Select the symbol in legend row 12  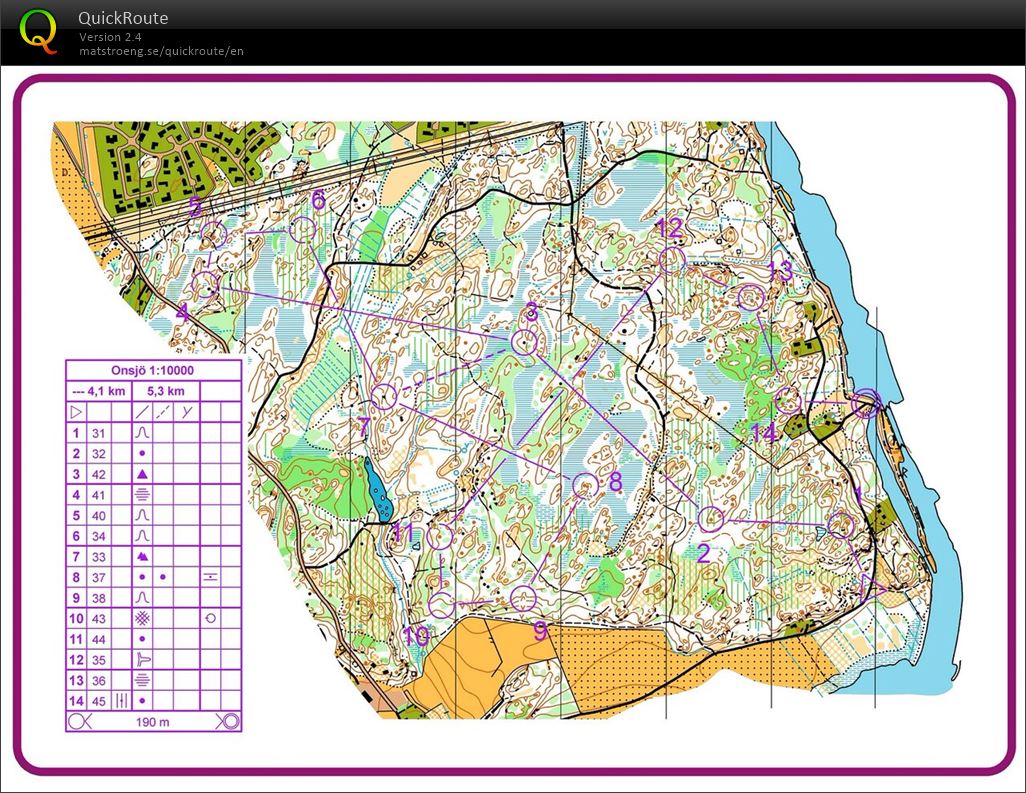(x=143, y=660)
